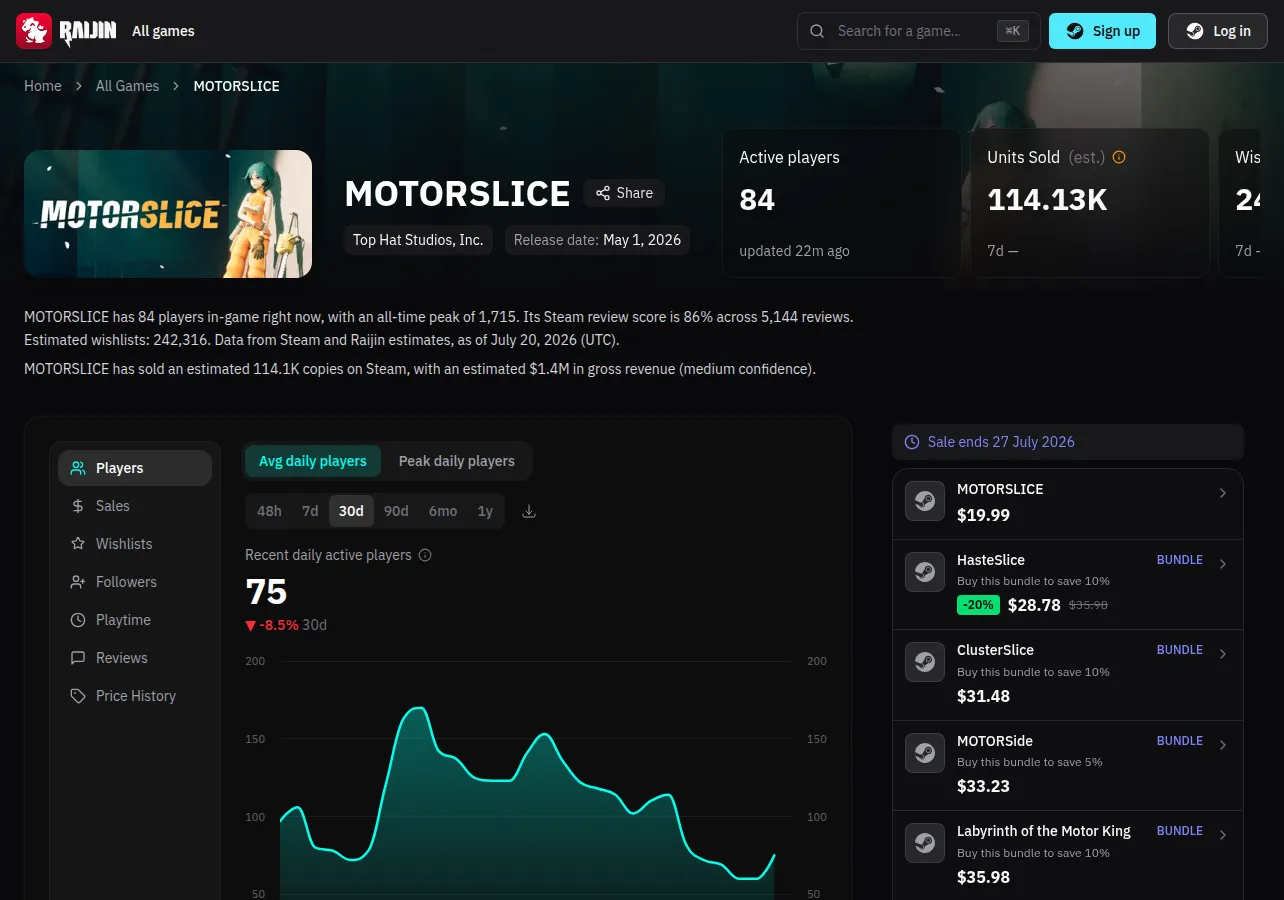Click the BUNDLE label on ClusterSlice
1284x900 pixels.
coord(1180,650)
